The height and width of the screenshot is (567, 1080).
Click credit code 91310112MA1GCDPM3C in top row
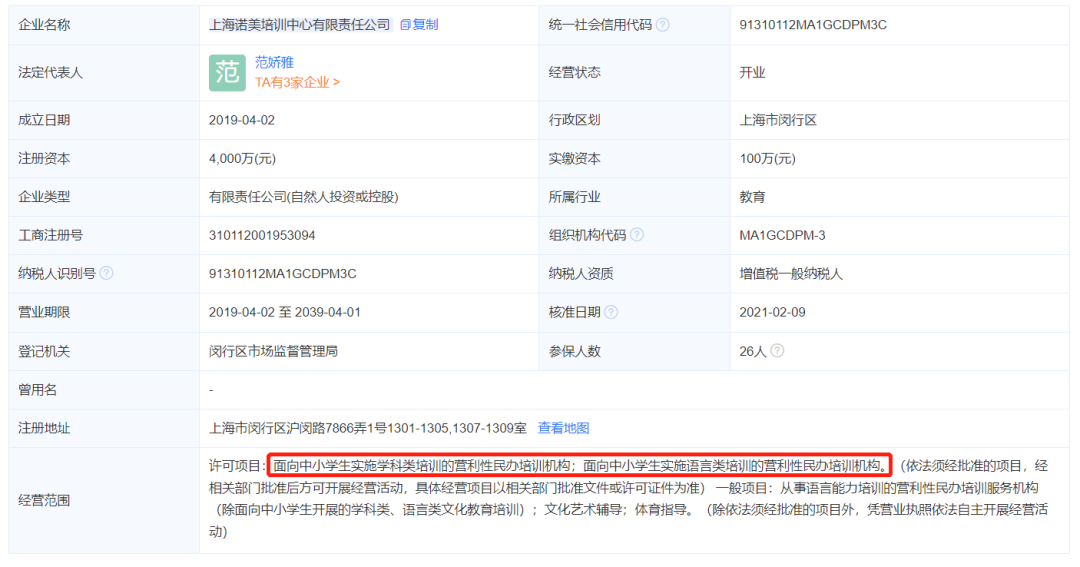(x=813, y=25)
